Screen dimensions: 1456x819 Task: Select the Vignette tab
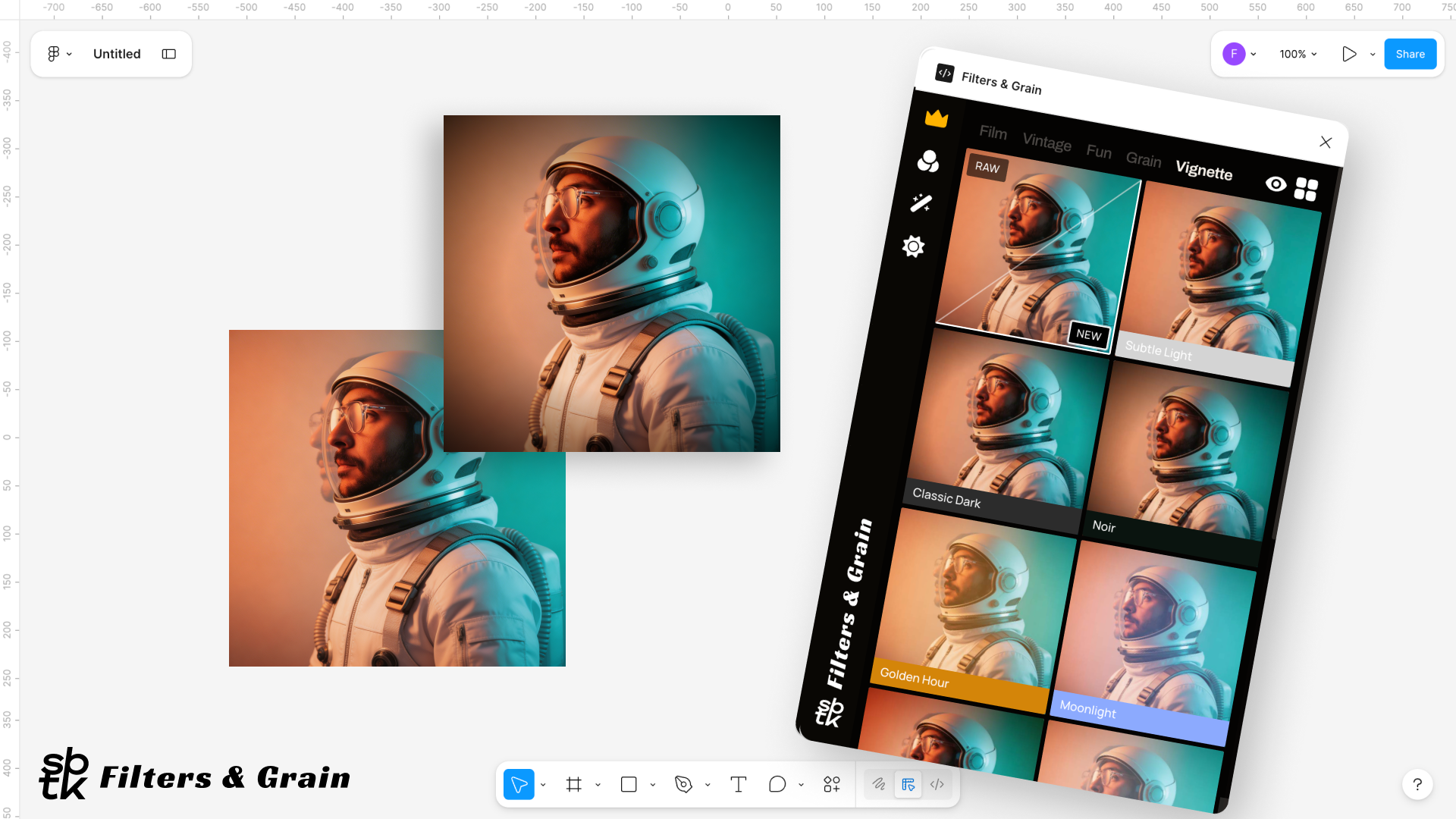coord(1204,170)
